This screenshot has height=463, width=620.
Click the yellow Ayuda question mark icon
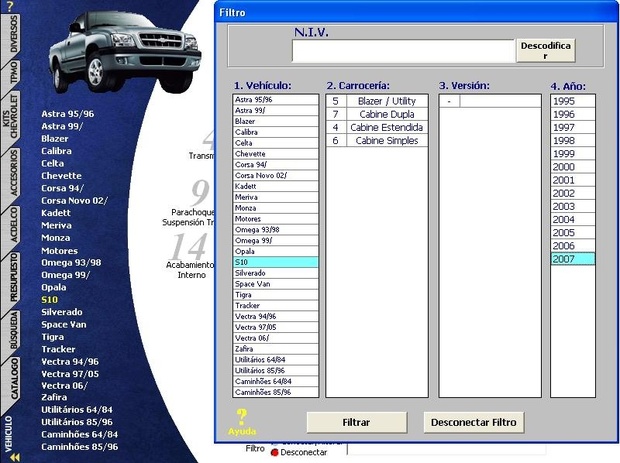(x=242, y=417)
